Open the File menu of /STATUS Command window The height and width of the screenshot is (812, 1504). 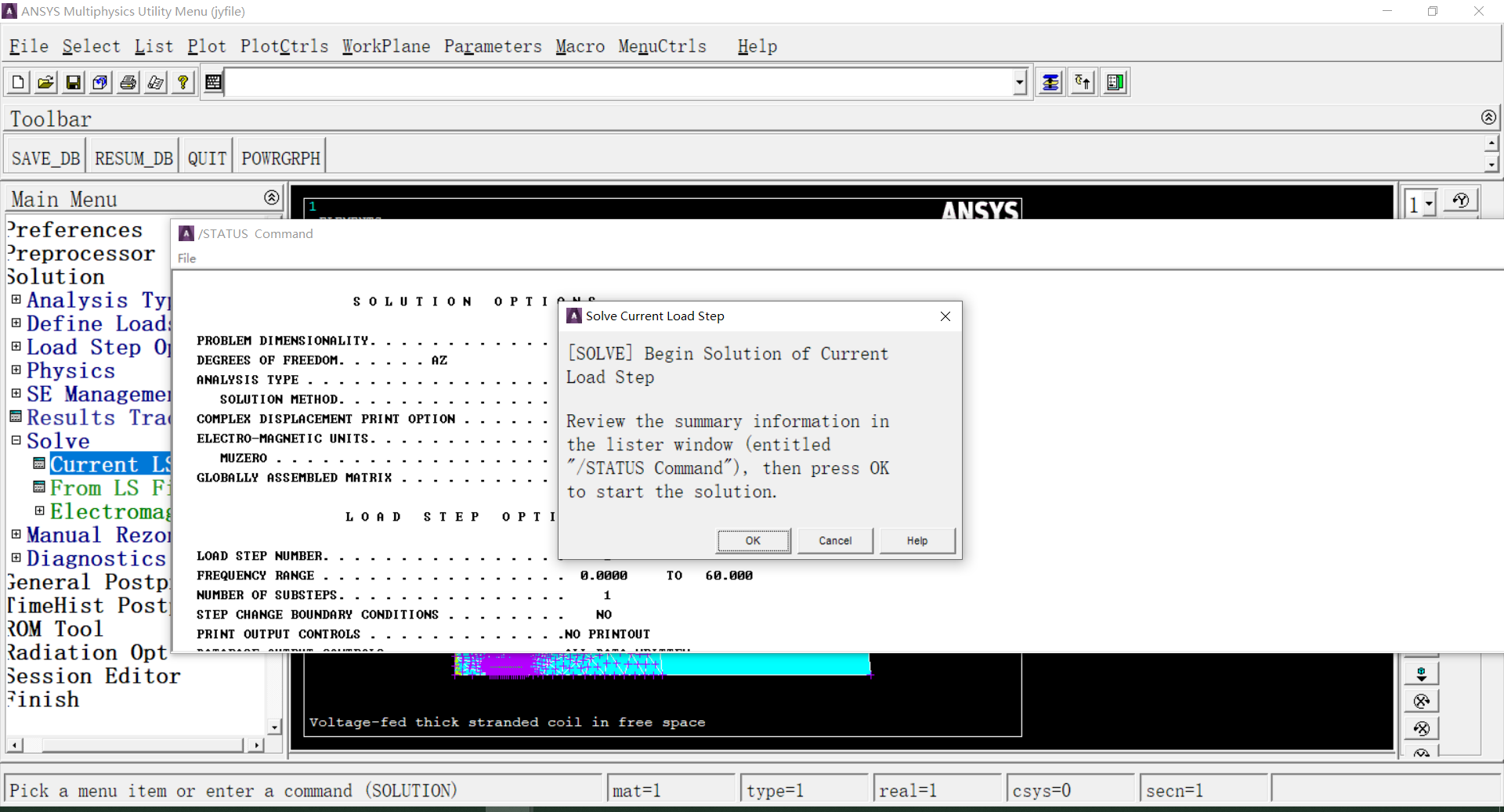click(x=186, y=258)
